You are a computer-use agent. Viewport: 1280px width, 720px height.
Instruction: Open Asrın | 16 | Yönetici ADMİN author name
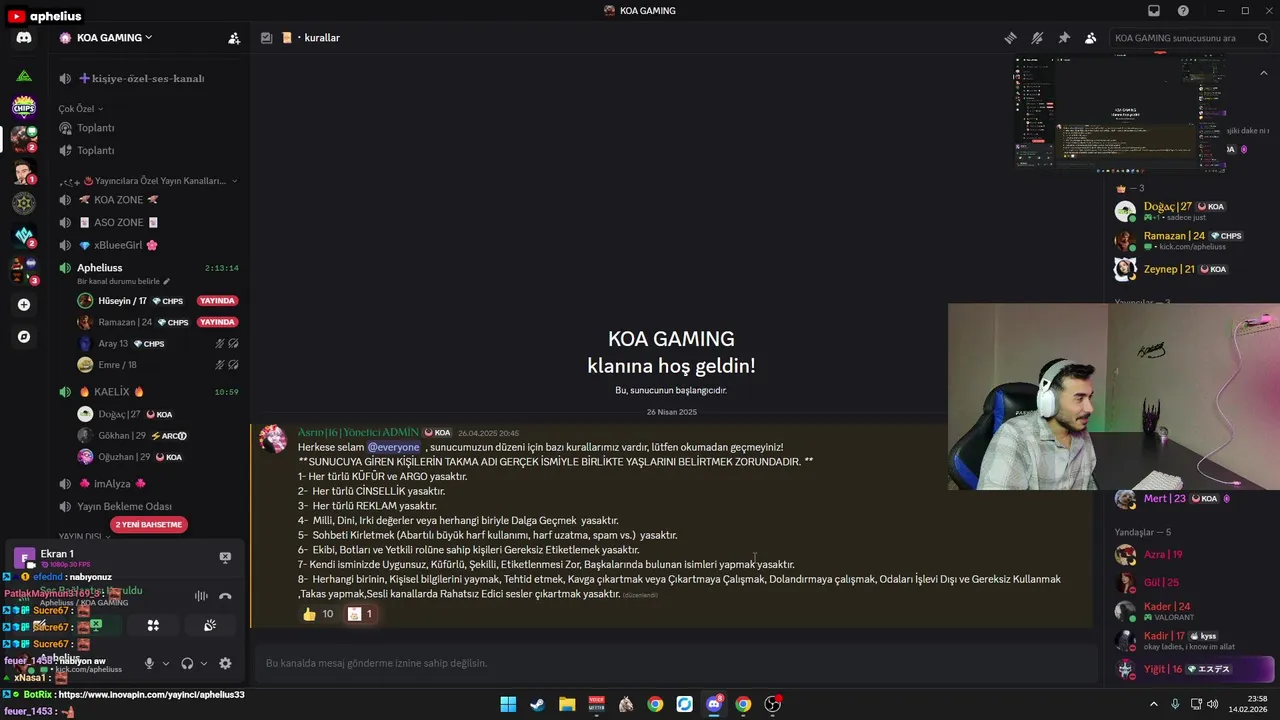(358, 432)
